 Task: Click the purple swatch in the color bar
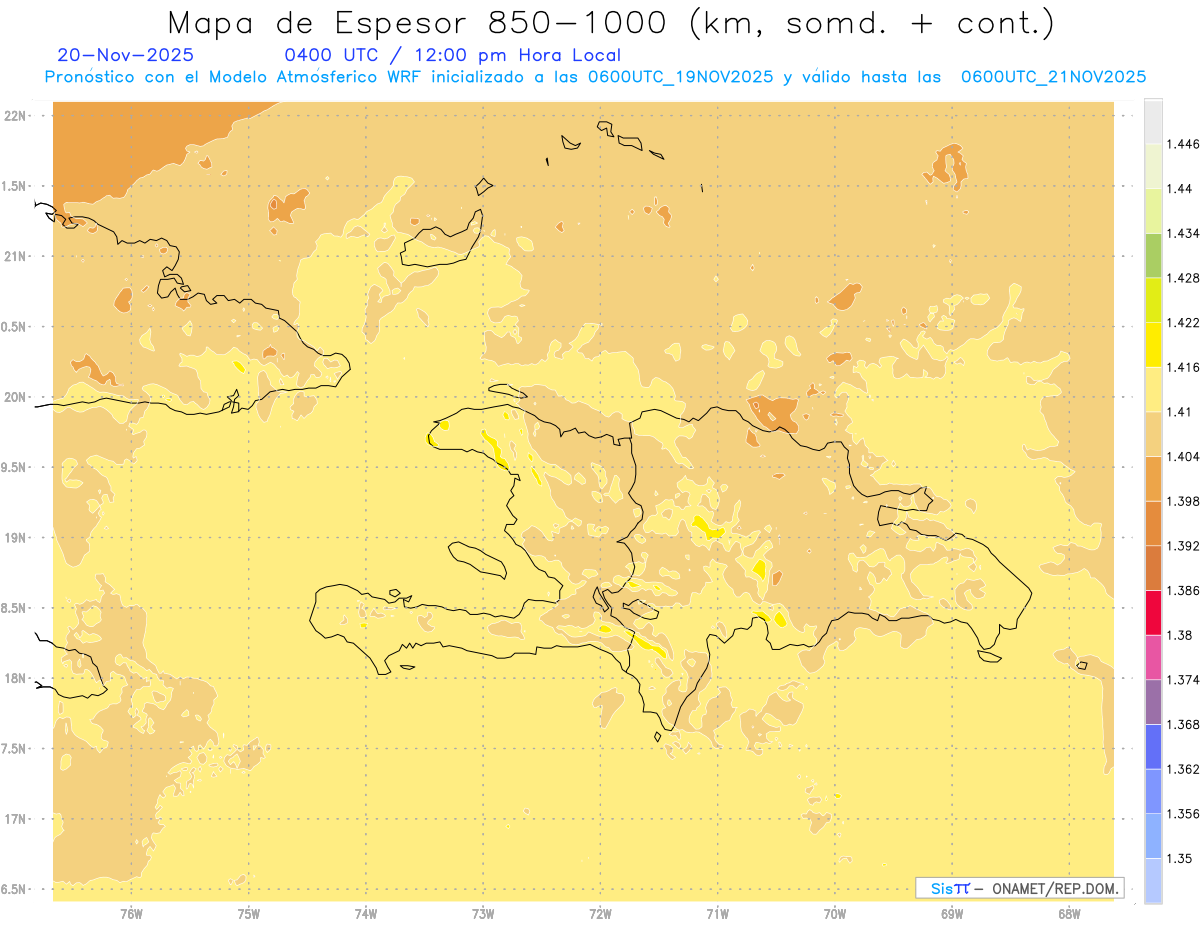[x=1153, y=702]
